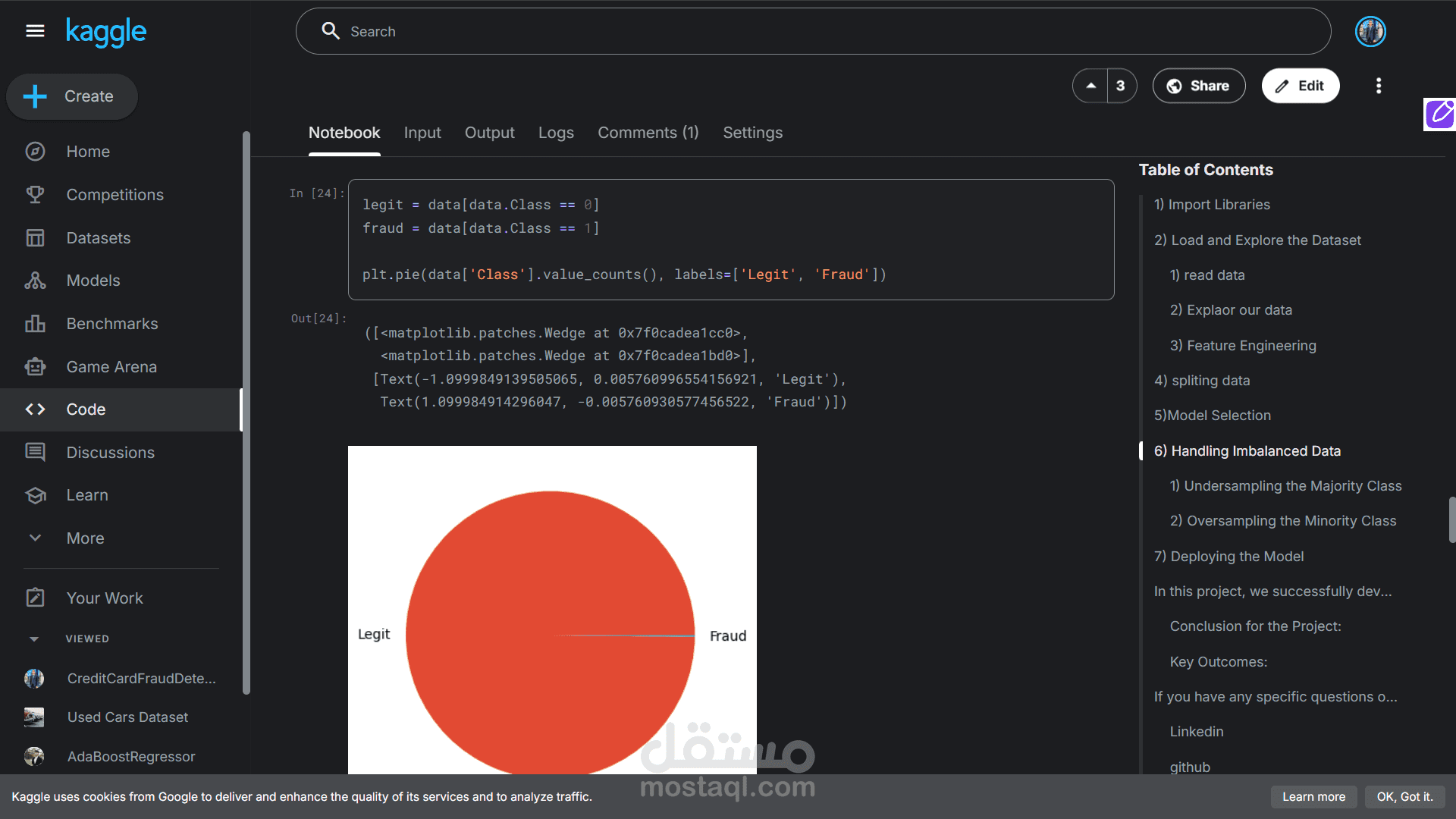Open Used Cars Dataset thumbnail
Screen dimensions: 1456x819
click(34, 717)
